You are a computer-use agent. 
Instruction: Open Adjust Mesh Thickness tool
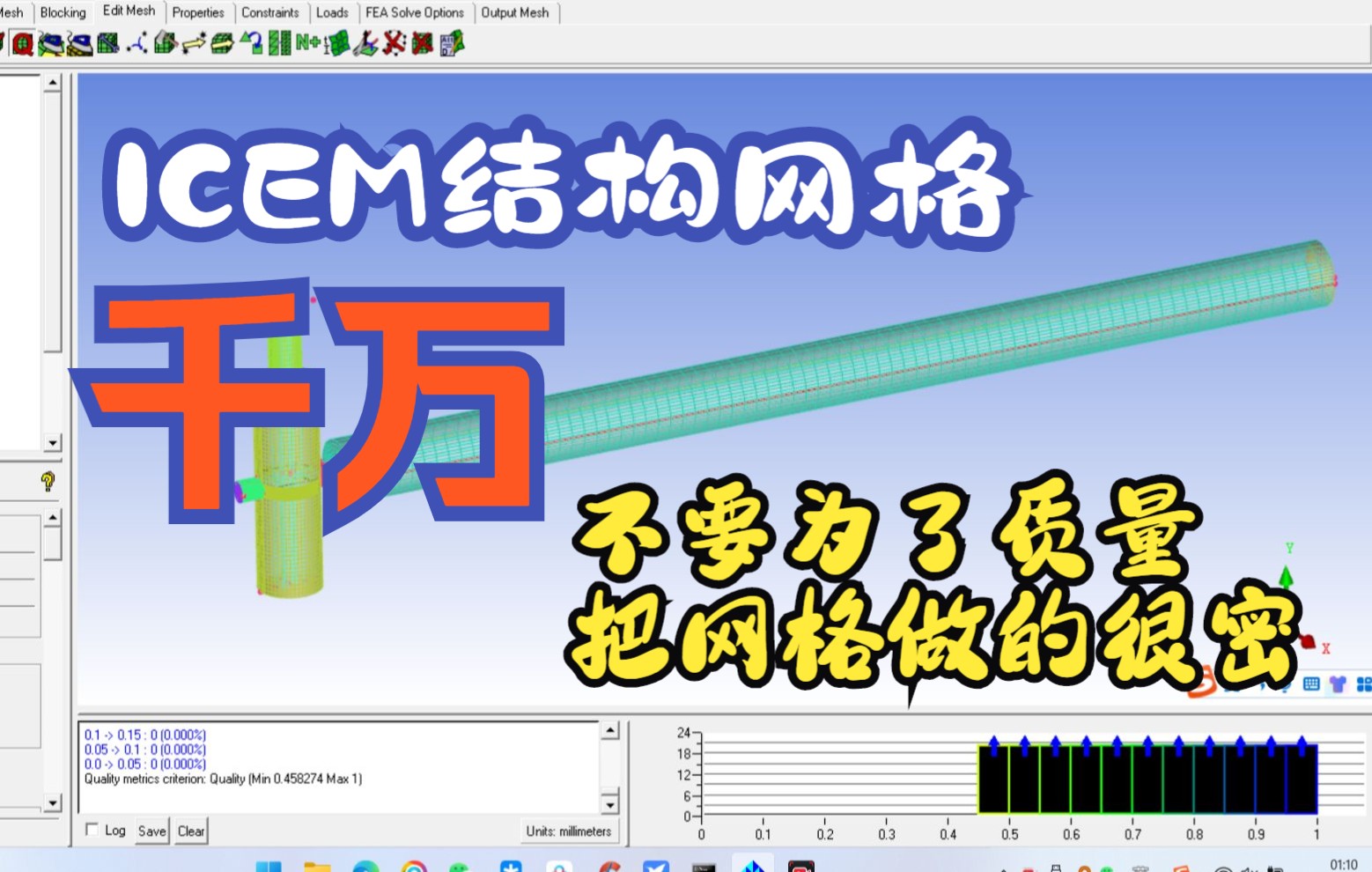[x=337, y=43]
